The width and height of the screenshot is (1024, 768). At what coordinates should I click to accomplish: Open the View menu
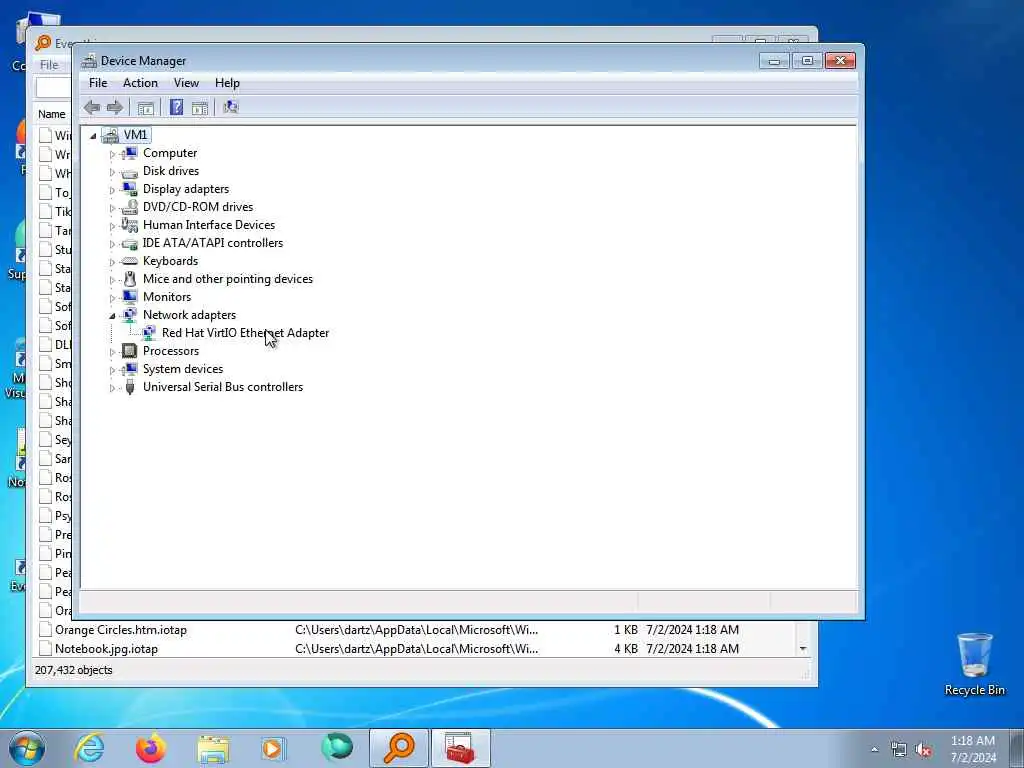click(x=186, y=83)
